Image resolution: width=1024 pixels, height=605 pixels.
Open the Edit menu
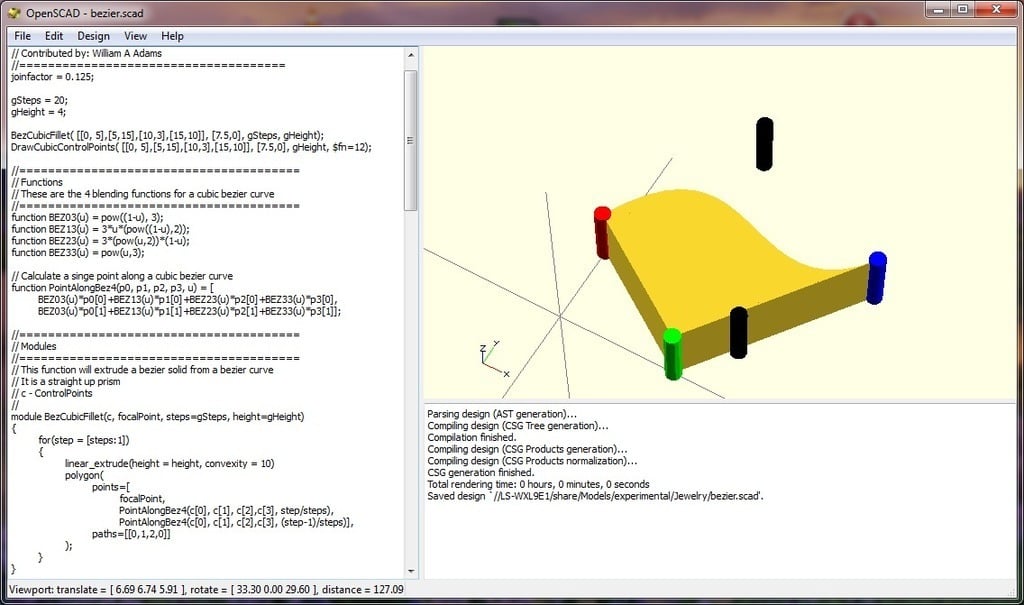coord(53,35)
